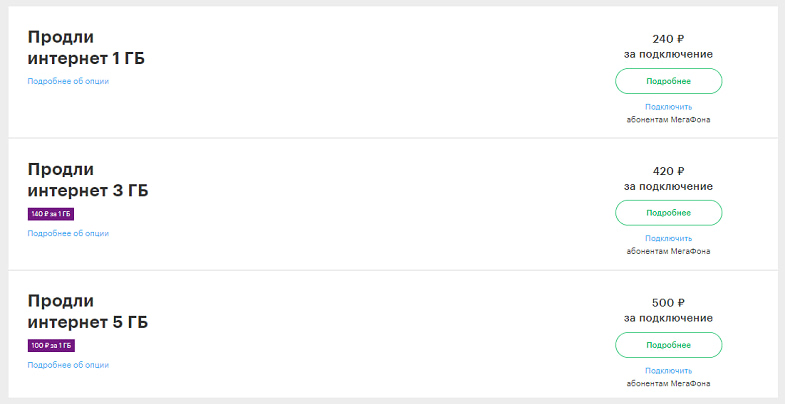785x404 pixels.
Task: Click the green 'Подробнее' button for 240 ₽ option
Action: coord(668,81)
